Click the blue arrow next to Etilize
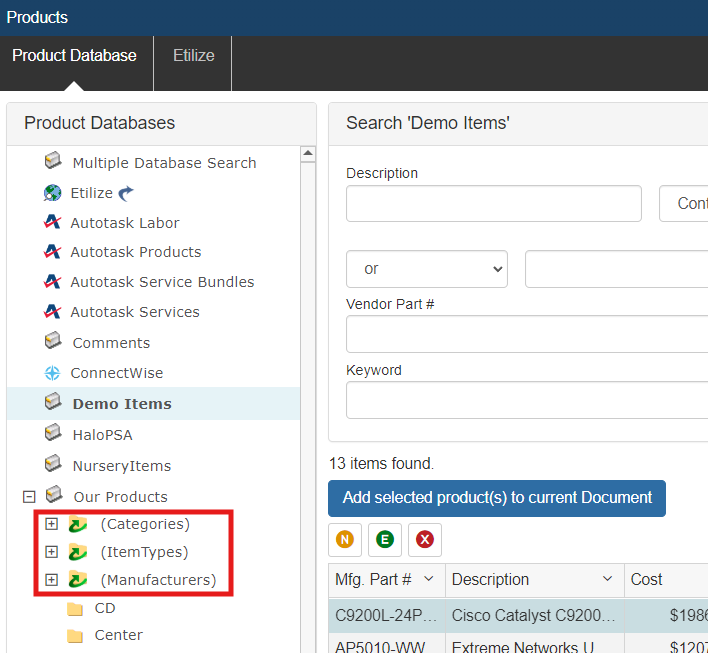This screenshot has height=653, width=708. point(126,193)
